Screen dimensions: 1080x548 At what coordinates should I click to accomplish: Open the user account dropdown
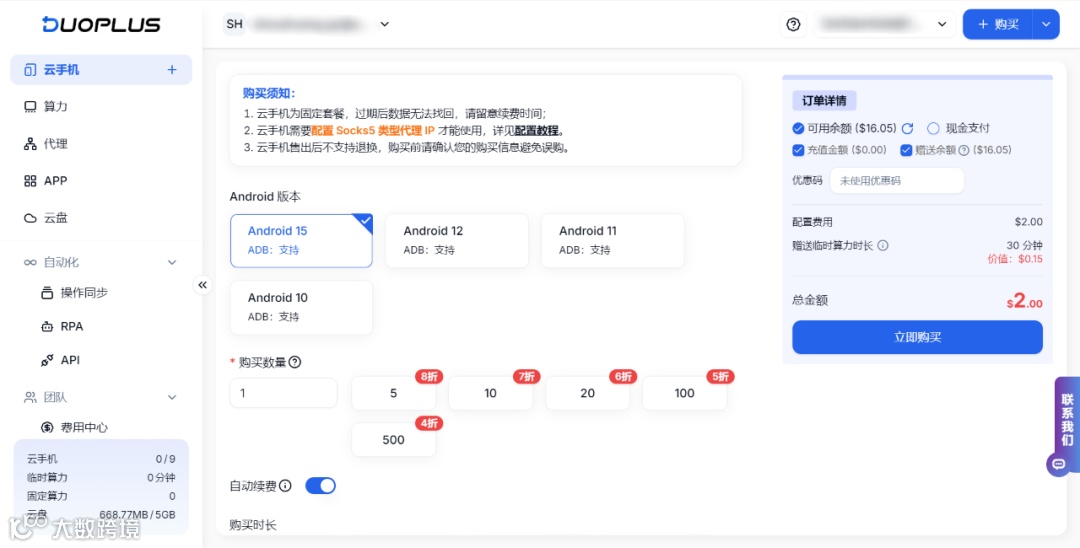point(884,24)
